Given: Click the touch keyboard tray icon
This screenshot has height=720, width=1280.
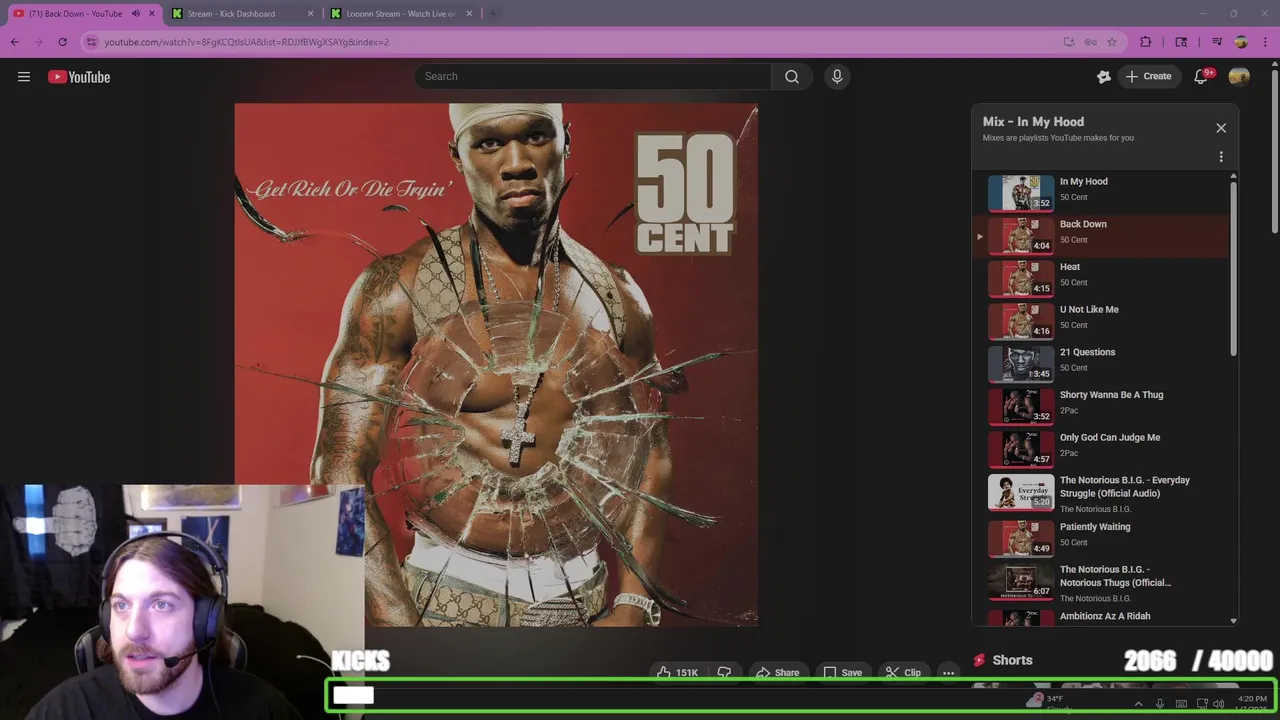Looking at the screenshot, I should click(x=1181, y=704).
